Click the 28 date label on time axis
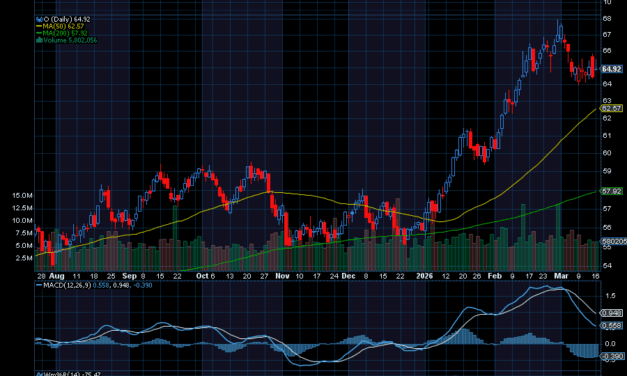Image resolution: width=627 pixels, height=376 pixels. tap(41, 276)
